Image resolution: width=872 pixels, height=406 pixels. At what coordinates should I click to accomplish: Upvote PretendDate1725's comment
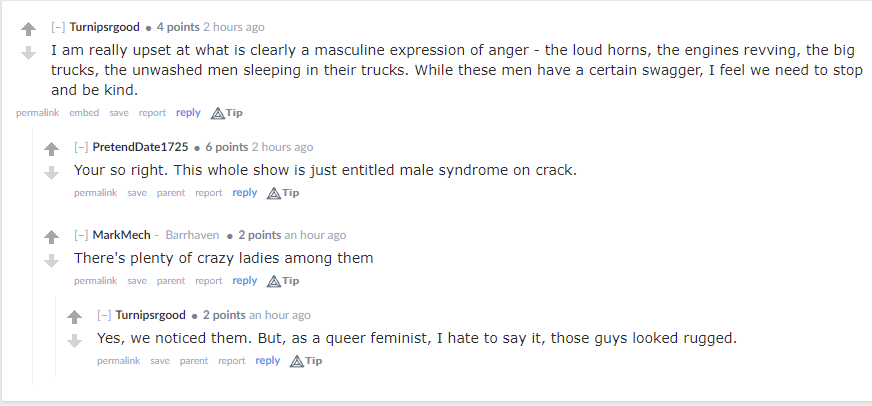tap(51, 150)
